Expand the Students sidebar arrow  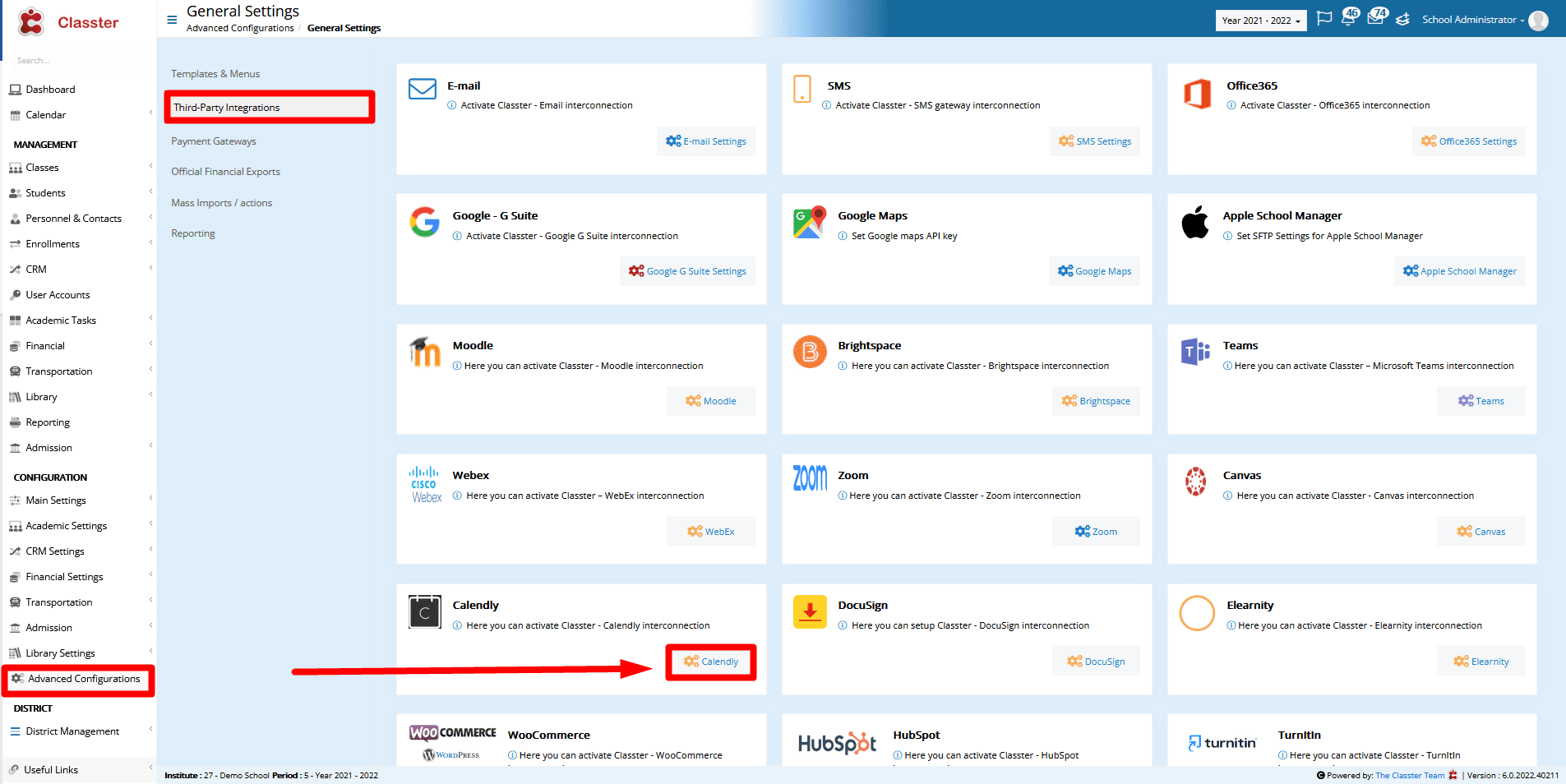[150, 192]
